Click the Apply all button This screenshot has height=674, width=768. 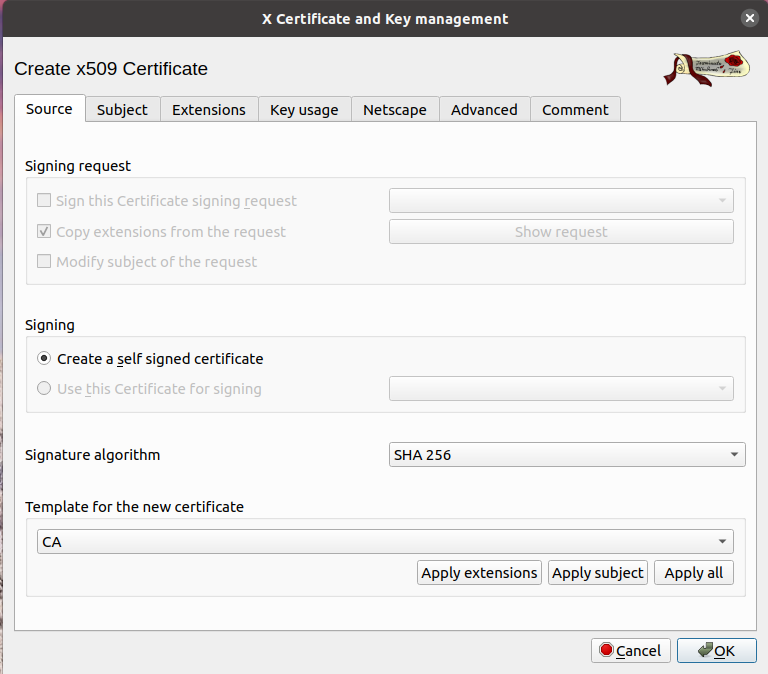(694, 573)
